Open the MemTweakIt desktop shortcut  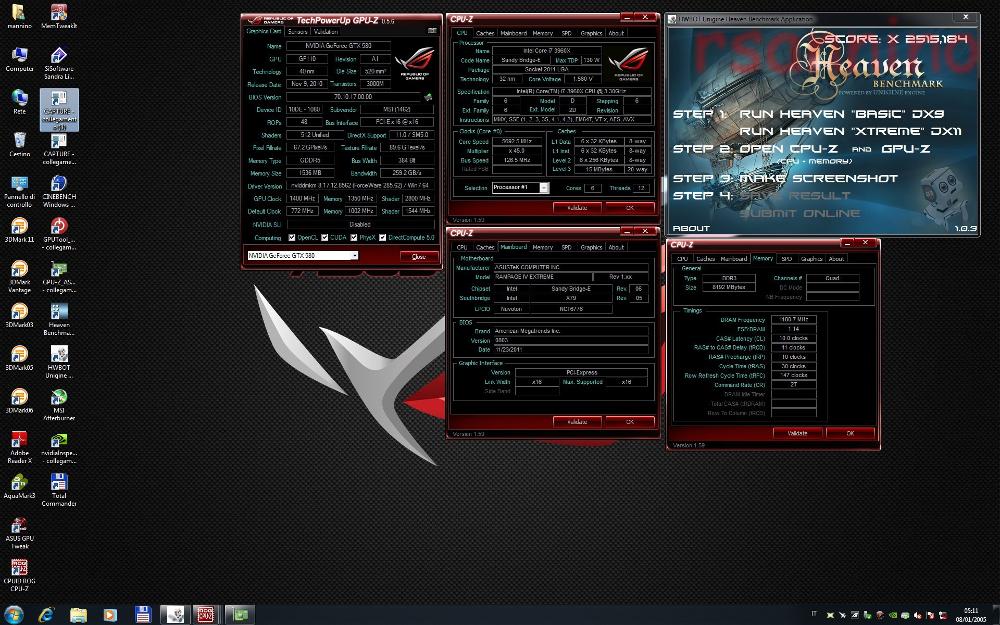pos(59,16)
